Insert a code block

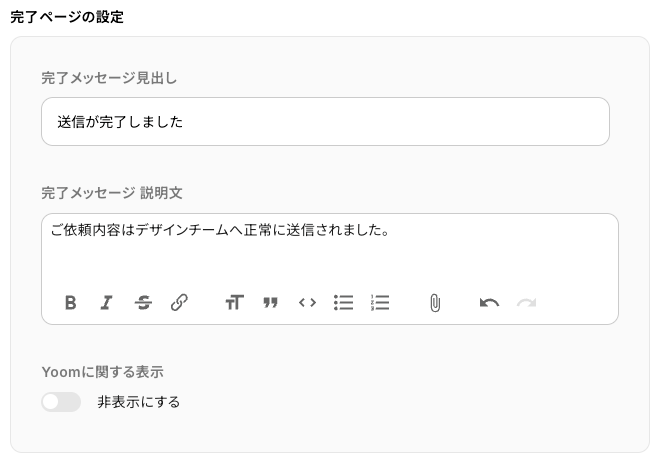[x=307, y=302]
